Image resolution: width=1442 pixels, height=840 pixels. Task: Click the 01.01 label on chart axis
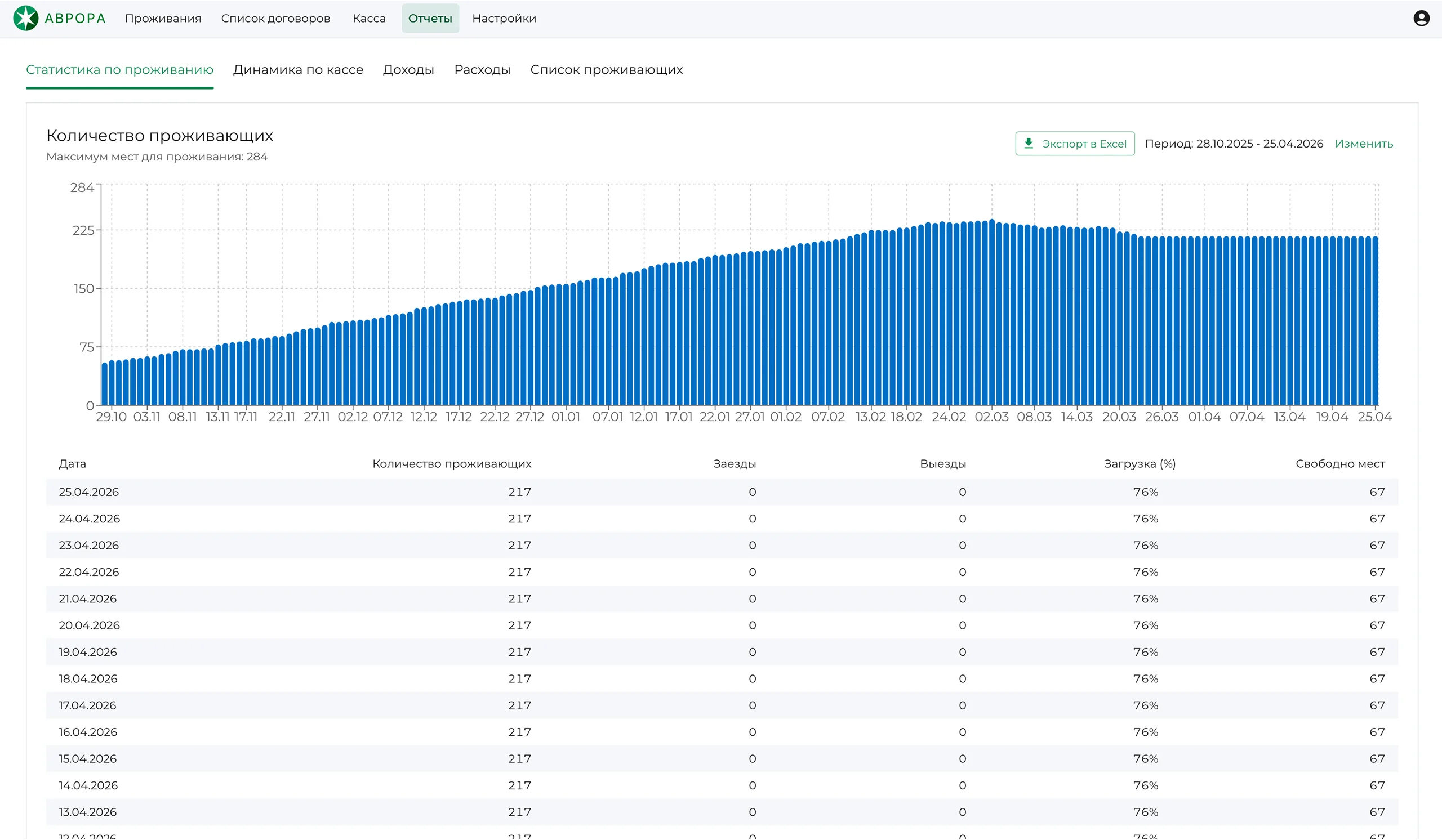tap(566, 417)
